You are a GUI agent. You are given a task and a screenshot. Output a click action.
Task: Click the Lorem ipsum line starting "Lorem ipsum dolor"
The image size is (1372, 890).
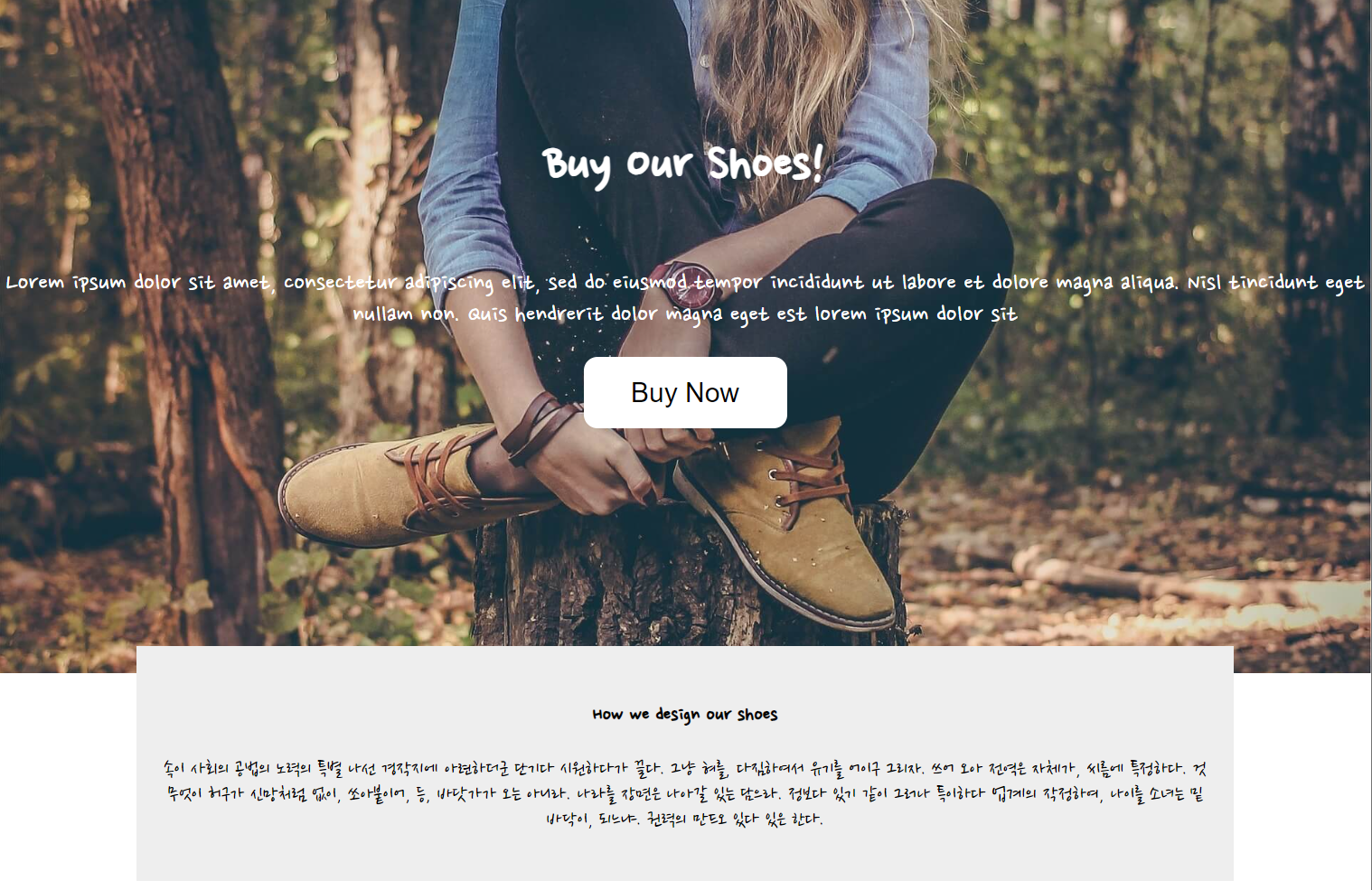point(685,283)
